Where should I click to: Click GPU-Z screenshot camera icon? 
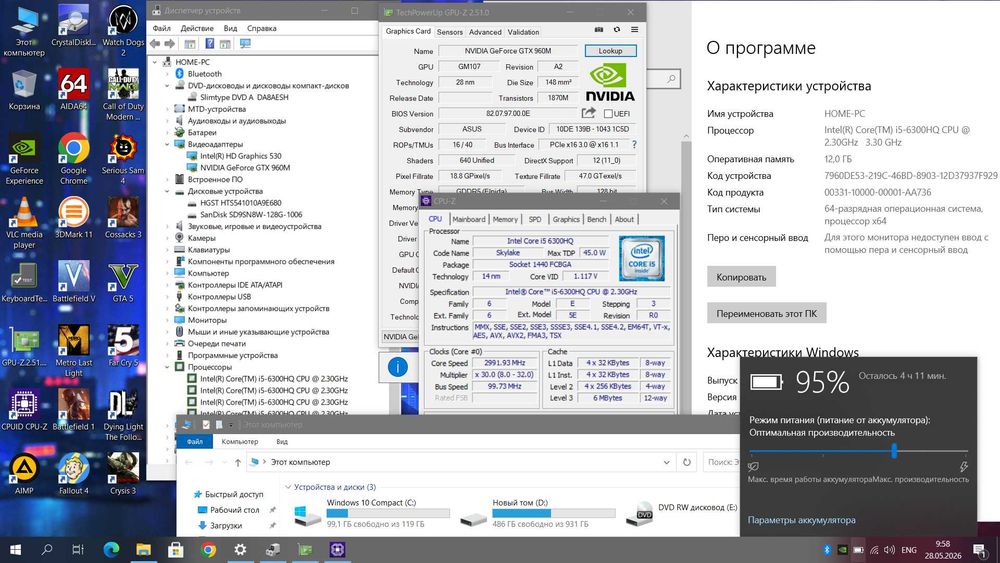(x=599, y=29)
